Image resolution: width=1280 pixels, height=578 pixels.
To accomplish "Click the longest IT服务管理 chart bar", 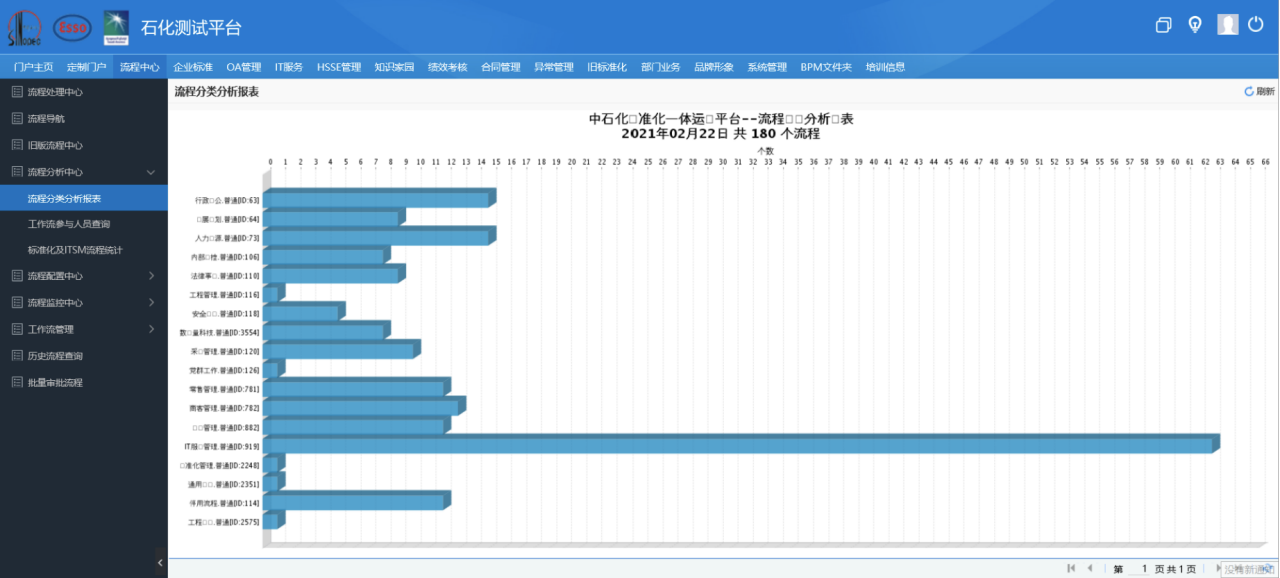I will [741, 444].
